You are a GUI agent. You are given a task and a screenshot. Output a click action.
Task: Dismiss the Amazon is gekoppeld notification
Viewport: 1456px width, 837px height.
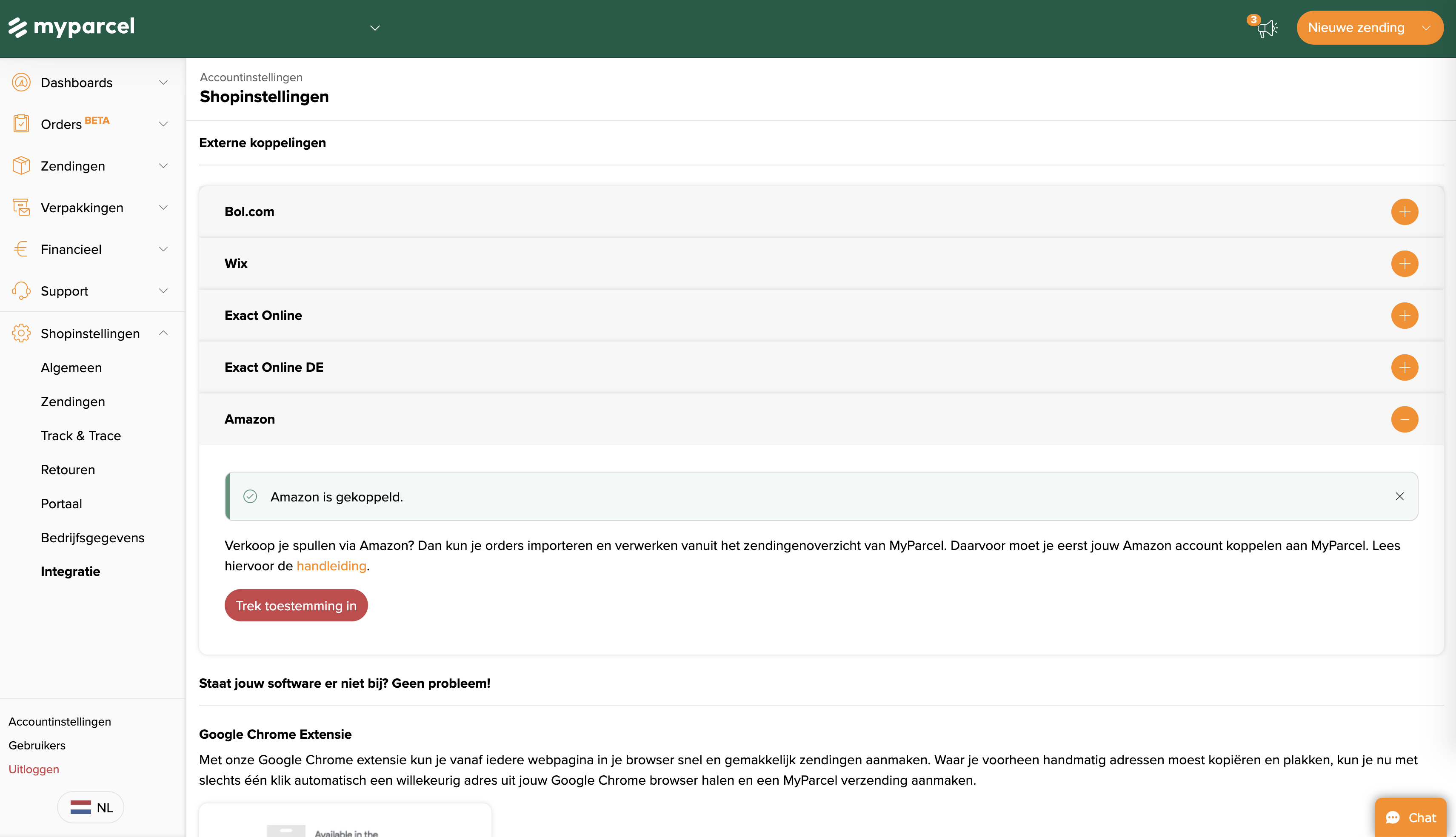1399,496
